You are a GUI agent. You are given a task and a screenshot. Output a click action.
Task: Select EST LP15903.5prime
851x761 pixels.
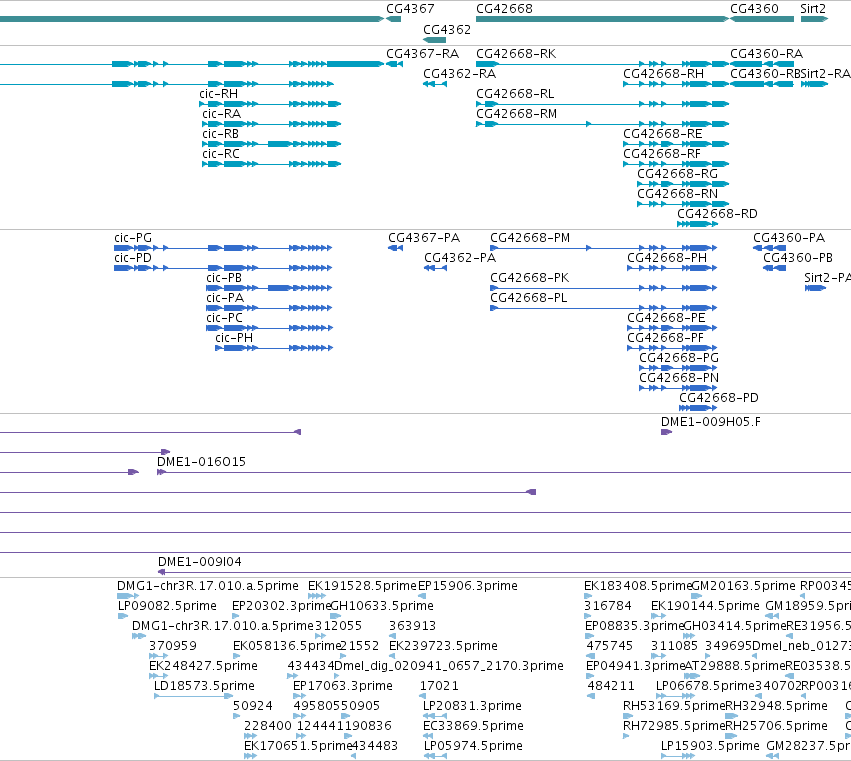710,746
